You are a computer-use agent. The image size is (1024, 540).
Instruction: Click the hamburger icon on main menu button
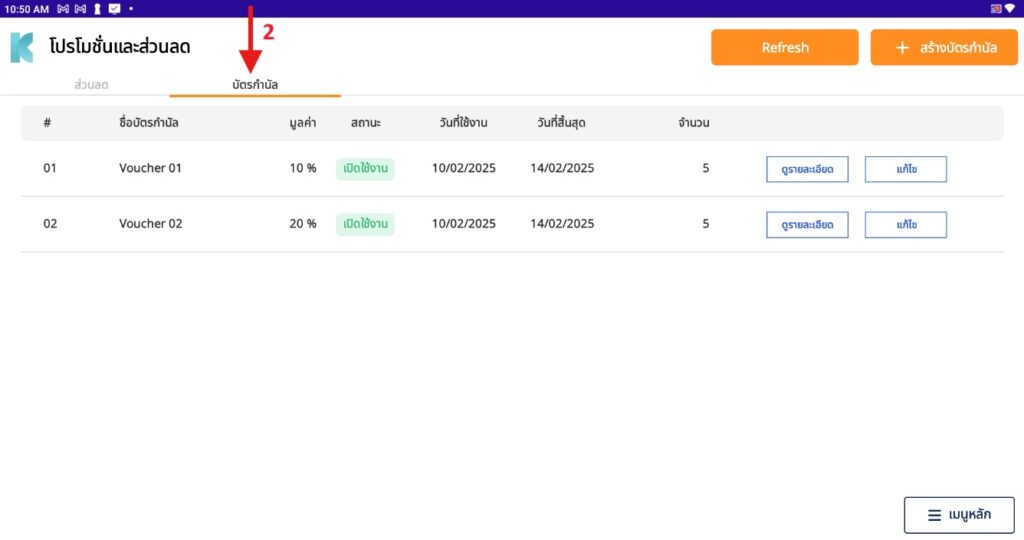[x=934, y=515]
